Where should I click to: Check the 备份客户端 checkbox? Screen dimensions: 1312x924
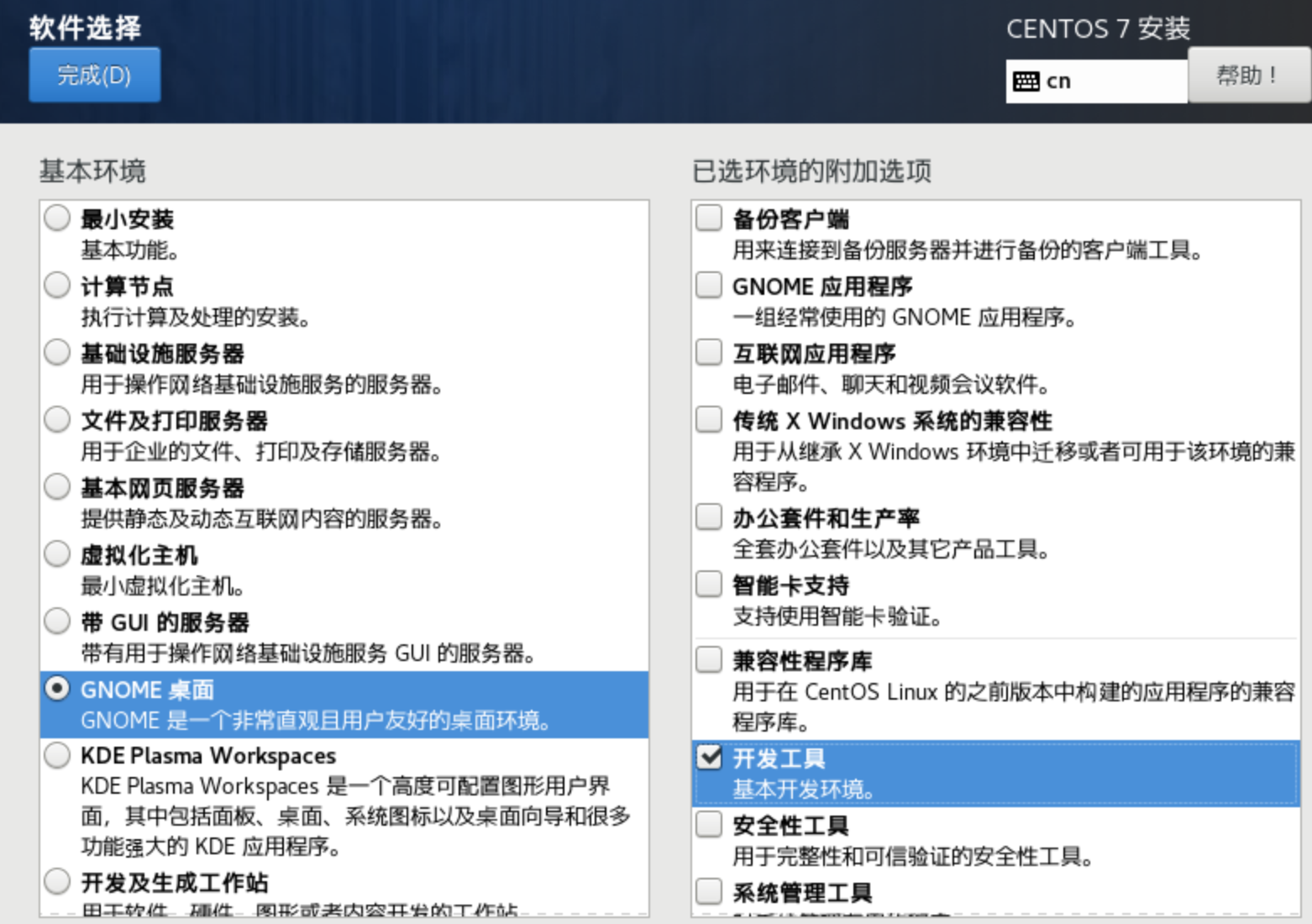click(709, 218)
